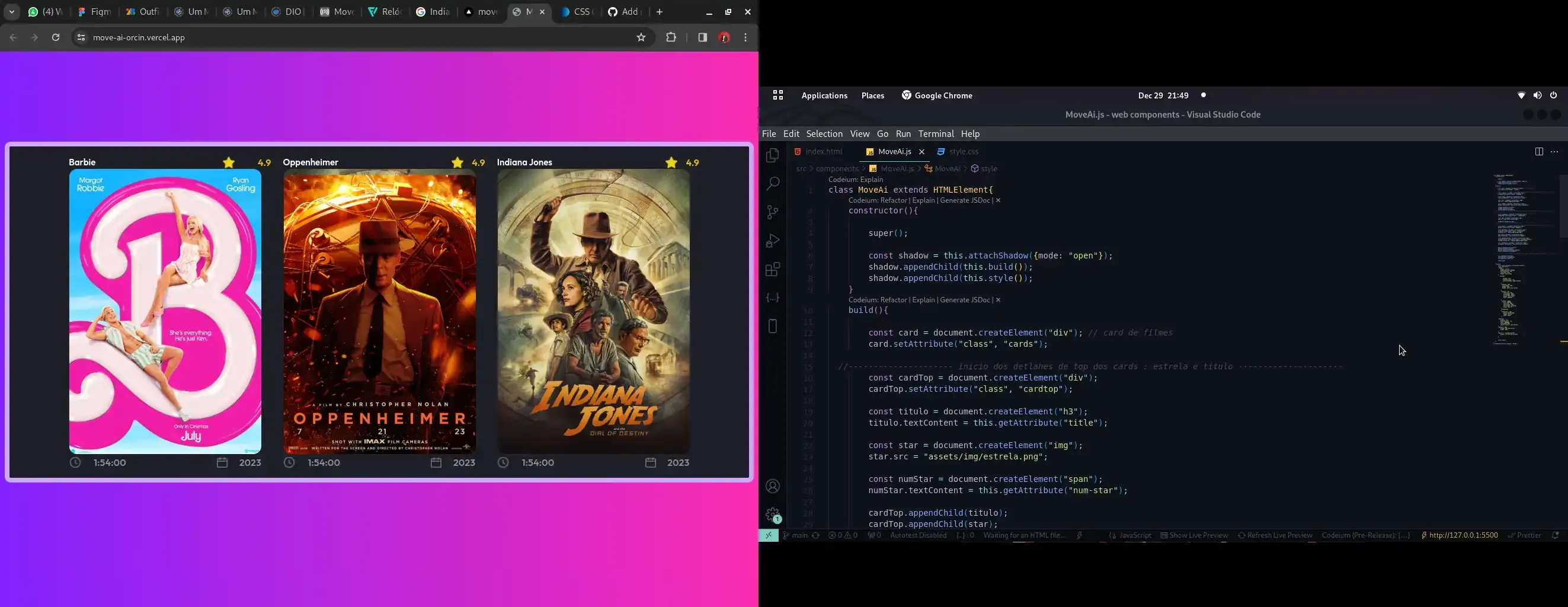Open the Manage gear icon in VS Code
The width and height of the screenshot is (1568, 607).
pyautogui.click(x=772, y=515)
